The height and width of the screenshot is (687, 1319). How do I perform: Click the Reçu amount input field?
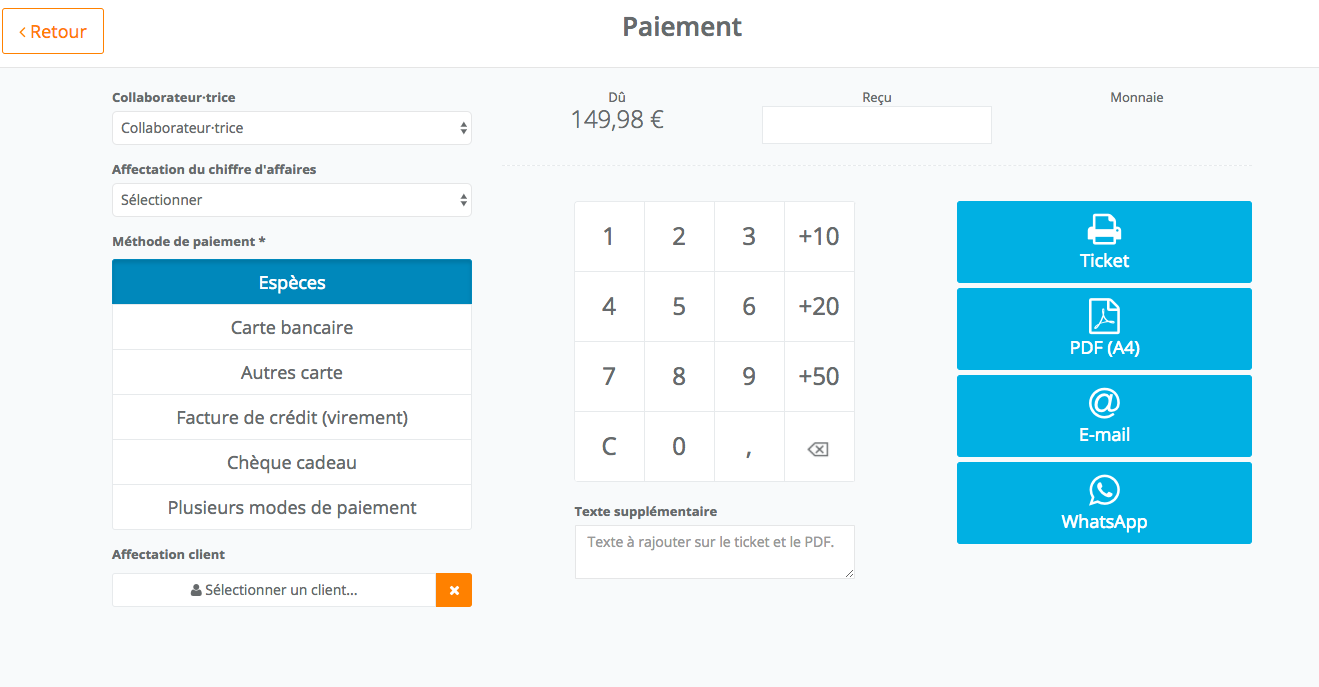coord(876,125)
